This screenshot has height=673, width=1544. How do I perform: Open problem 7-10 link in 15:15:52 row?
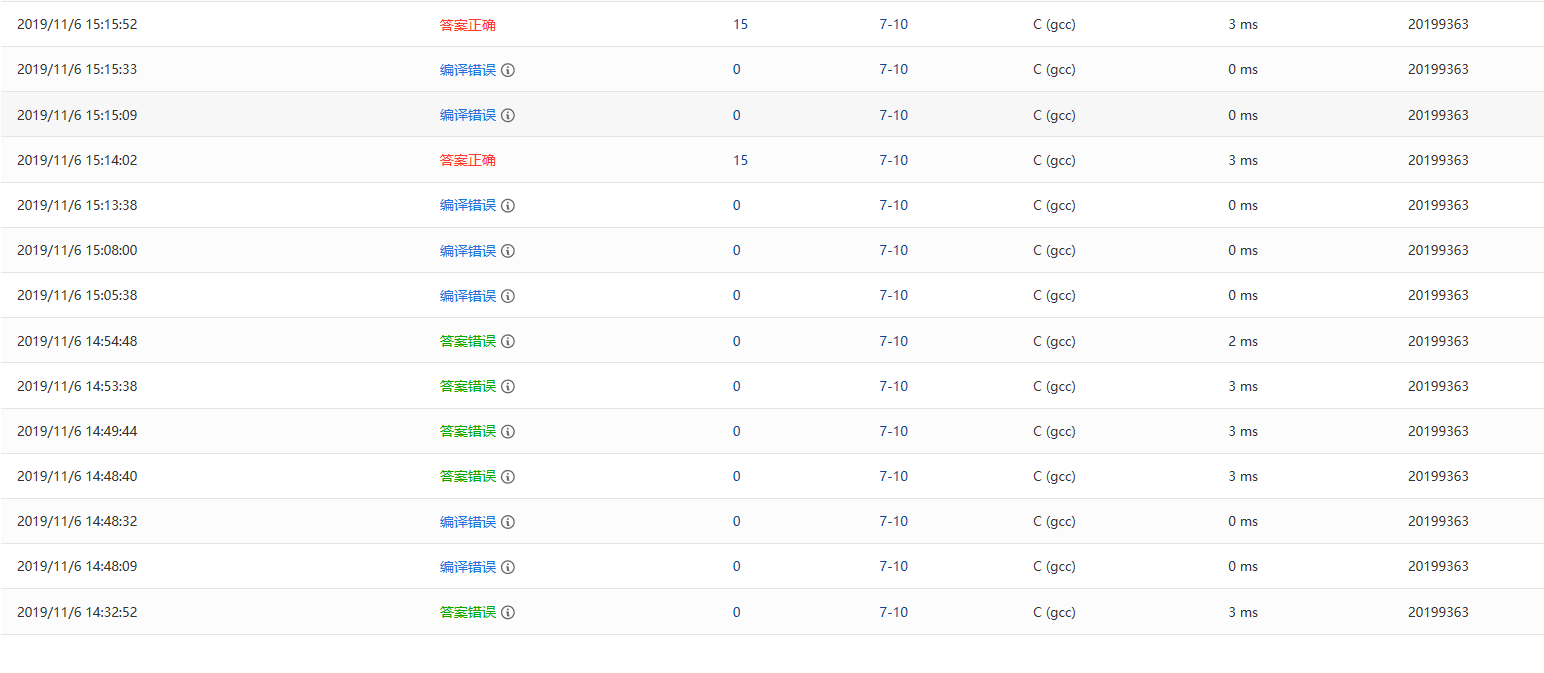(x=894, y=25)
